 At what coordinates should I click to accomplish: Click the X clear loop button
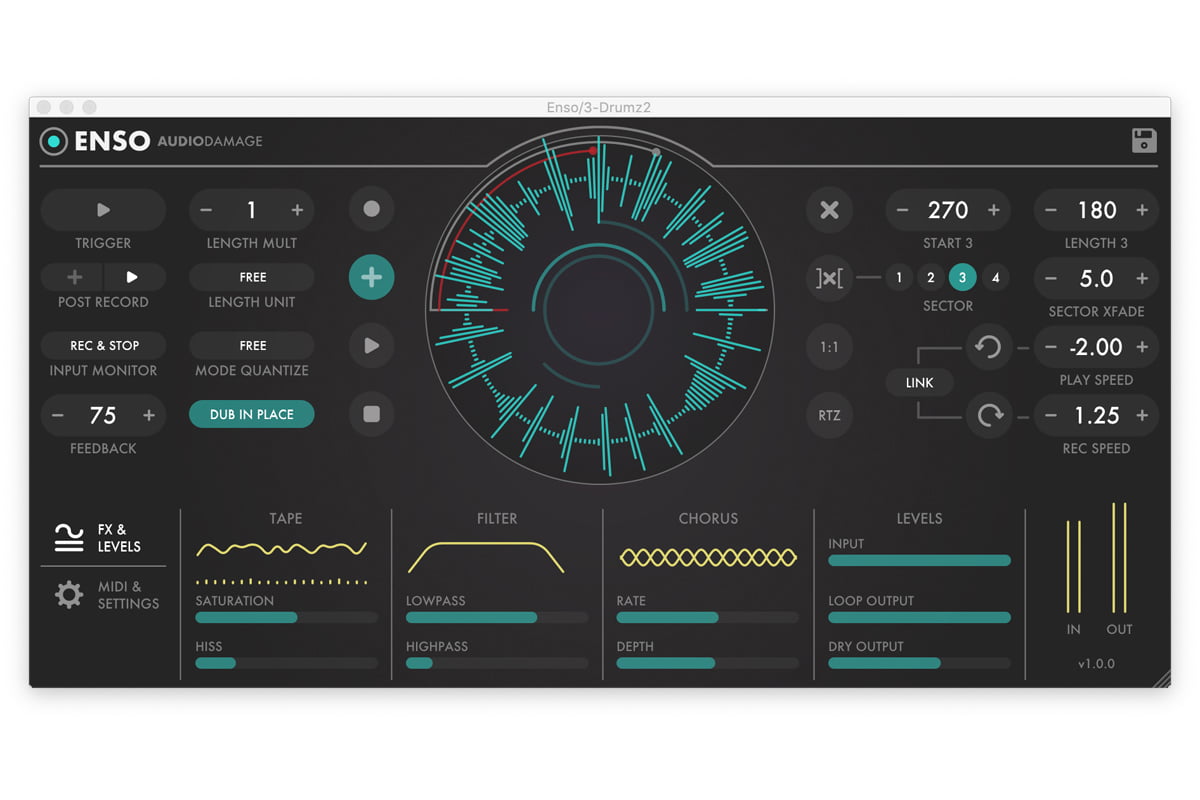click(830, 210)
